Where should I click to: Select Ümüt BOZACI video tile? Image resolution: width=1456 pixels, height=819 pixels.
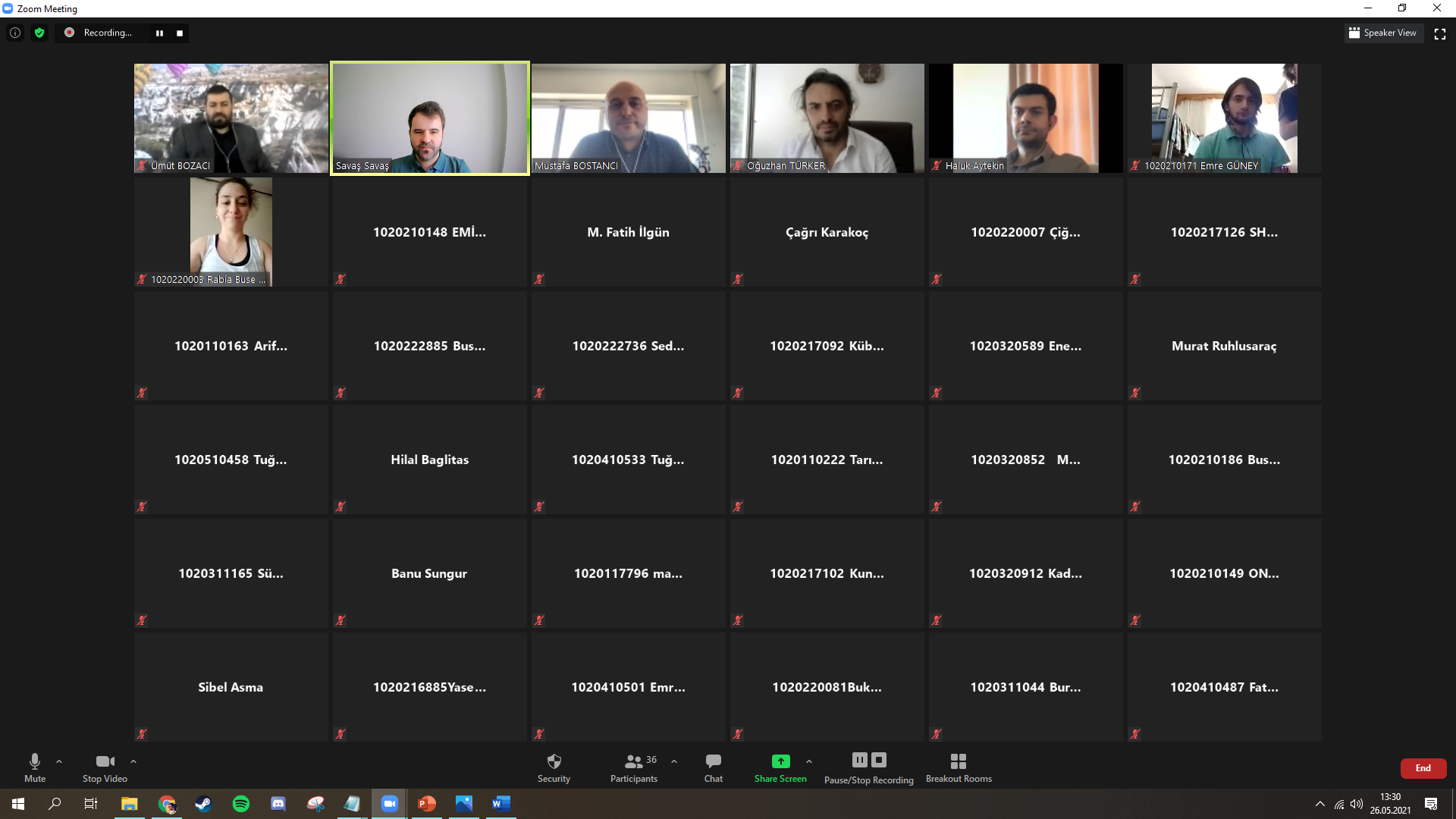coord(231,118)
